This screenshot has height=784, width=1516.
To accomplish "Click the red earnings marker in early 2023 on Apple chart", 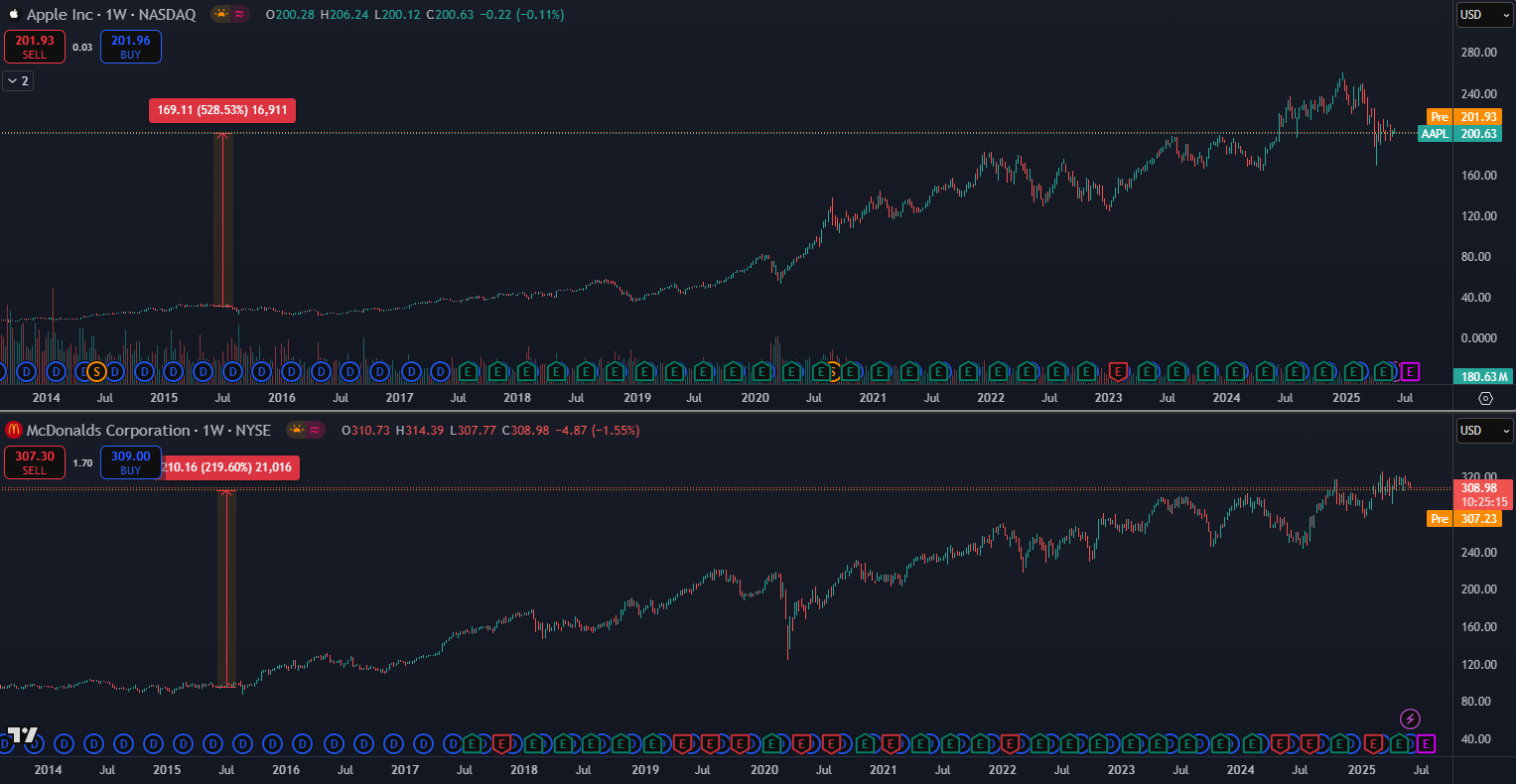I will pyautogui.click(x=1118, y=372).
